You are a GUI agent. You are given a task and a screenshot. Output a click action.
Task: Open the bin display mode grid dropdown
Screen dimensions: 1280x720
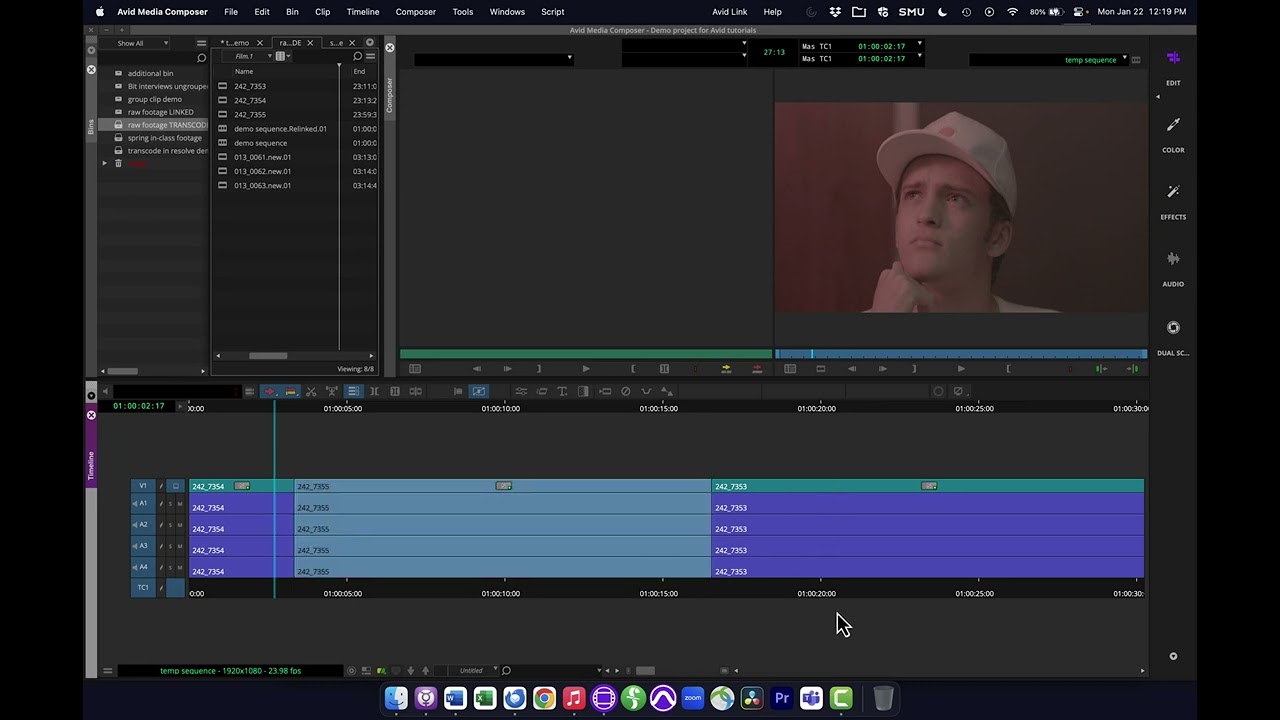[283, 56]
